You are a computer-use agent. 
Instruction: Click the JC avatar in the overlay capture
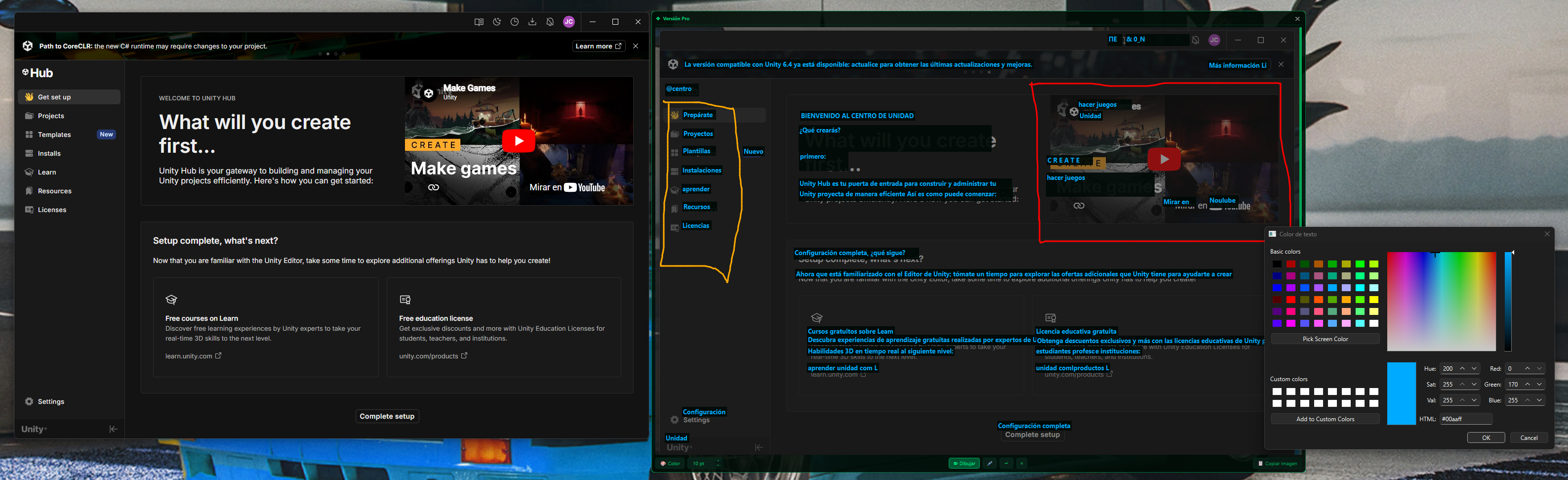(x=1214, y=40)
